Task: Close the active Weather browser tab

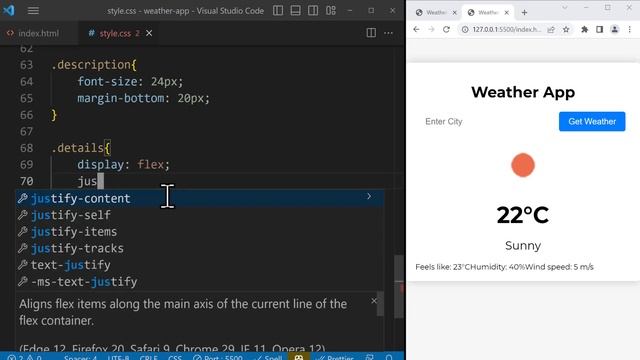Action: (507, 13)
